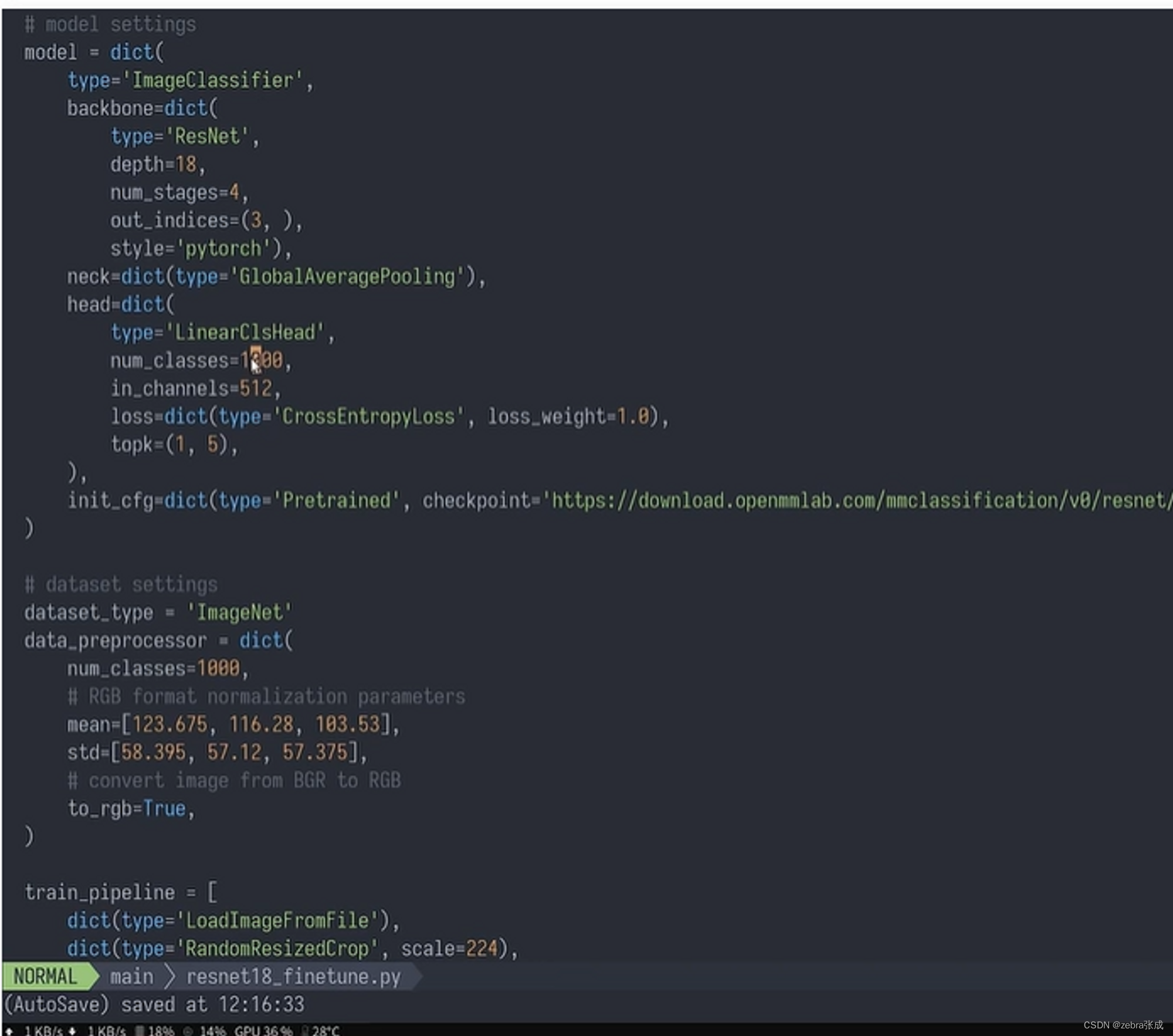1173x1036 pixels.
Task: Click the '# model settings' comment
Action: click(x=110, y=24)
